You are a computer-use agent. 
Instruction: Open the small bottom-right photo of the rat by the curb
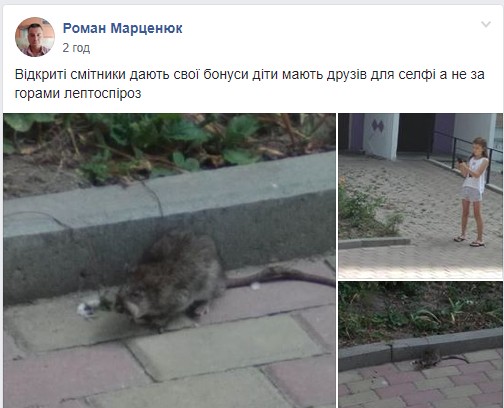point(420,344)
